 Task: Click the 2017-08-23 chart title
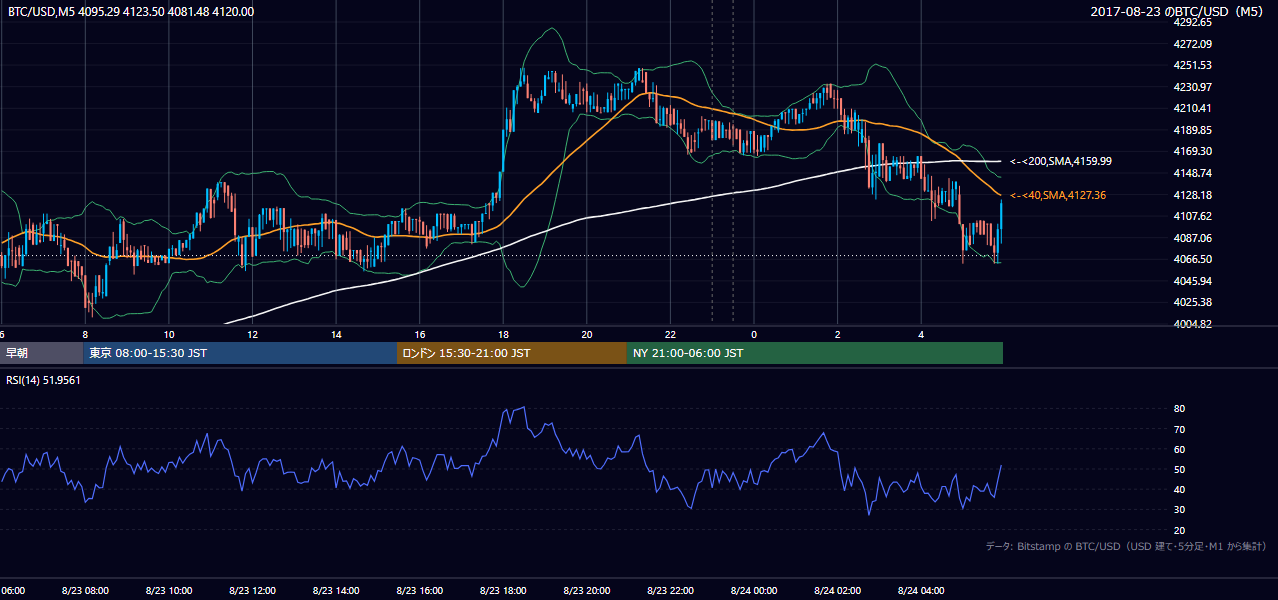(x=1181, y=12)
